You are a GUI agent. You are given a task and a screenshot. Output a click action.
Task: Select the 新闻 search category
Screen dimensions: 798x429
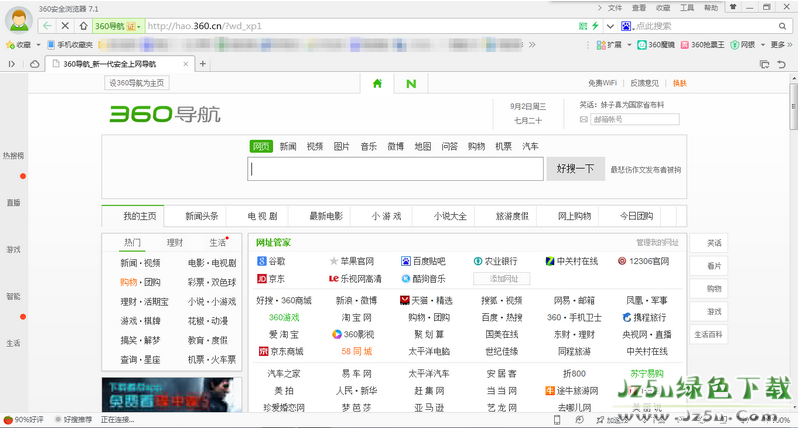click(288, 146)
